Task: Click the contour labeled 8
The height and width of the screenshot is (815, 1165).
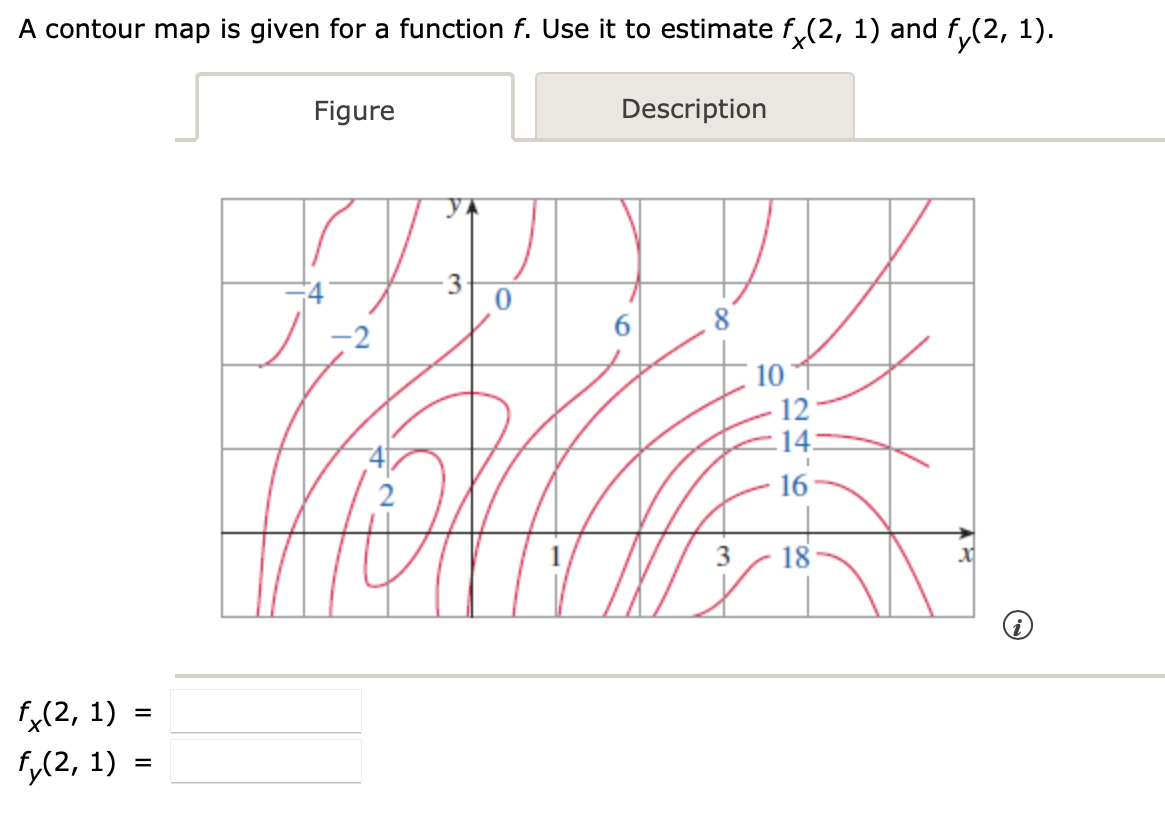Action: 721,320
